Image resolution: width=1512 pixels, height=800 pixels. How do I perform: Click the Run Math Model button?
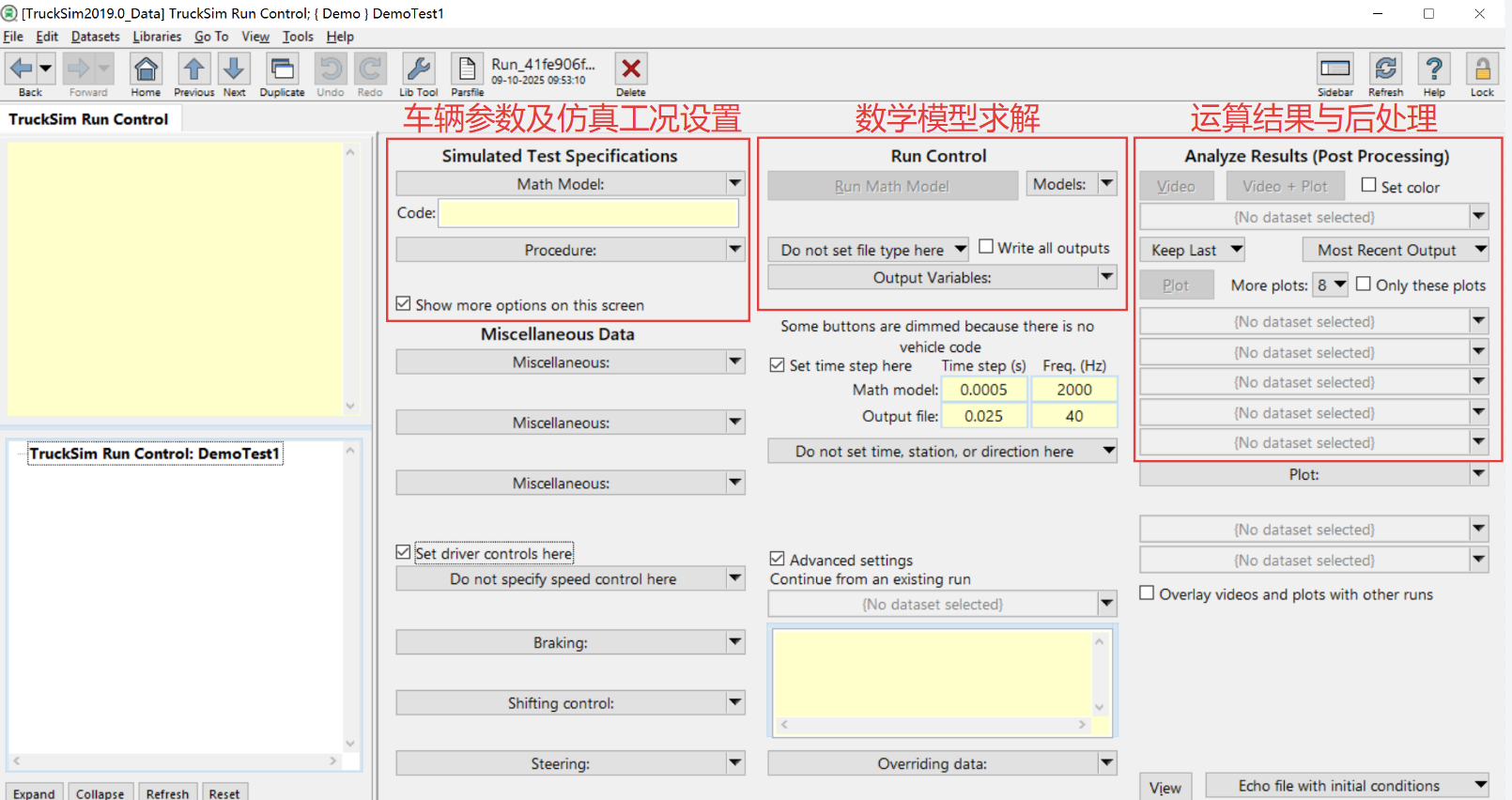tap(892, 186)
